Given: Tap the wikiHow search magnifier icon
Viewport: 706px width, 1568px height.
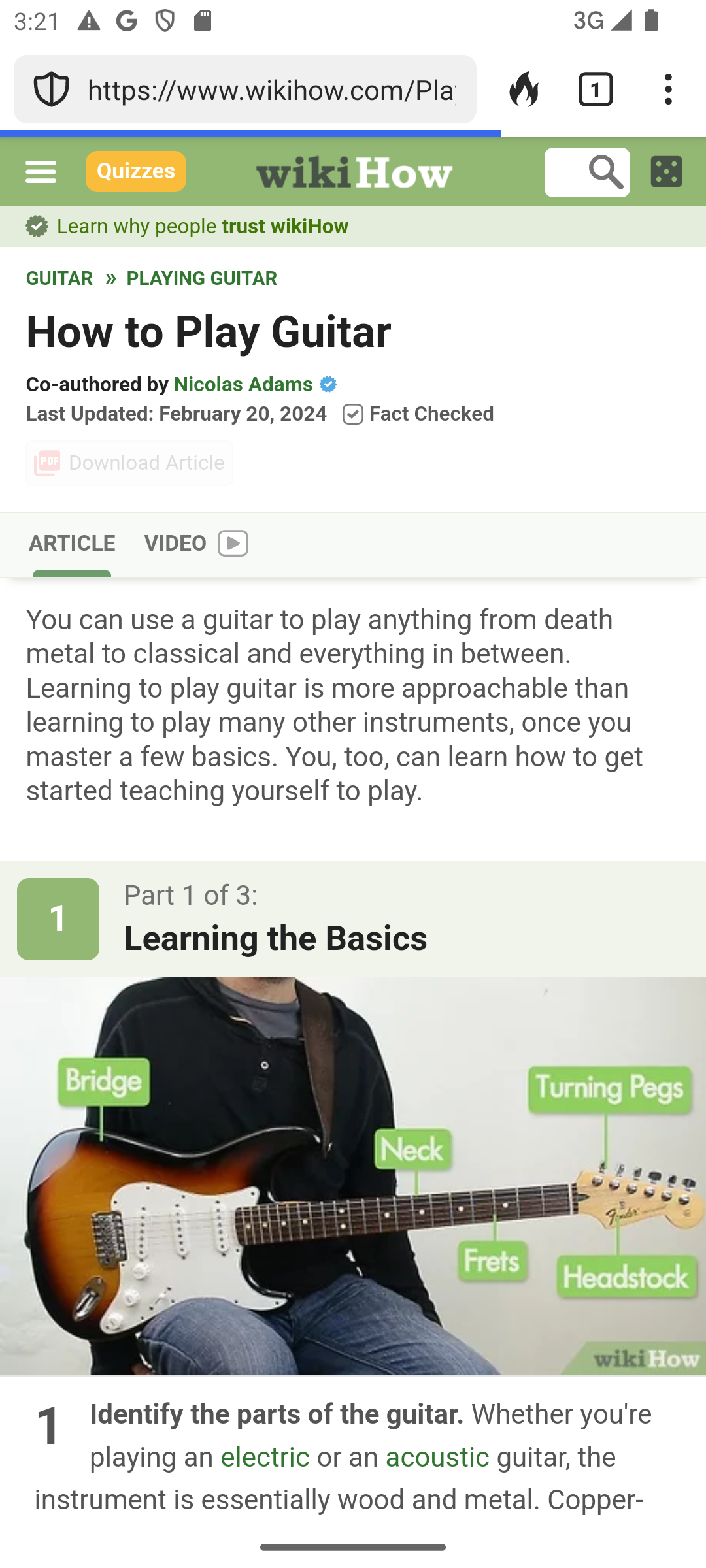Looking at the screenshot, I should coord(606,172).
